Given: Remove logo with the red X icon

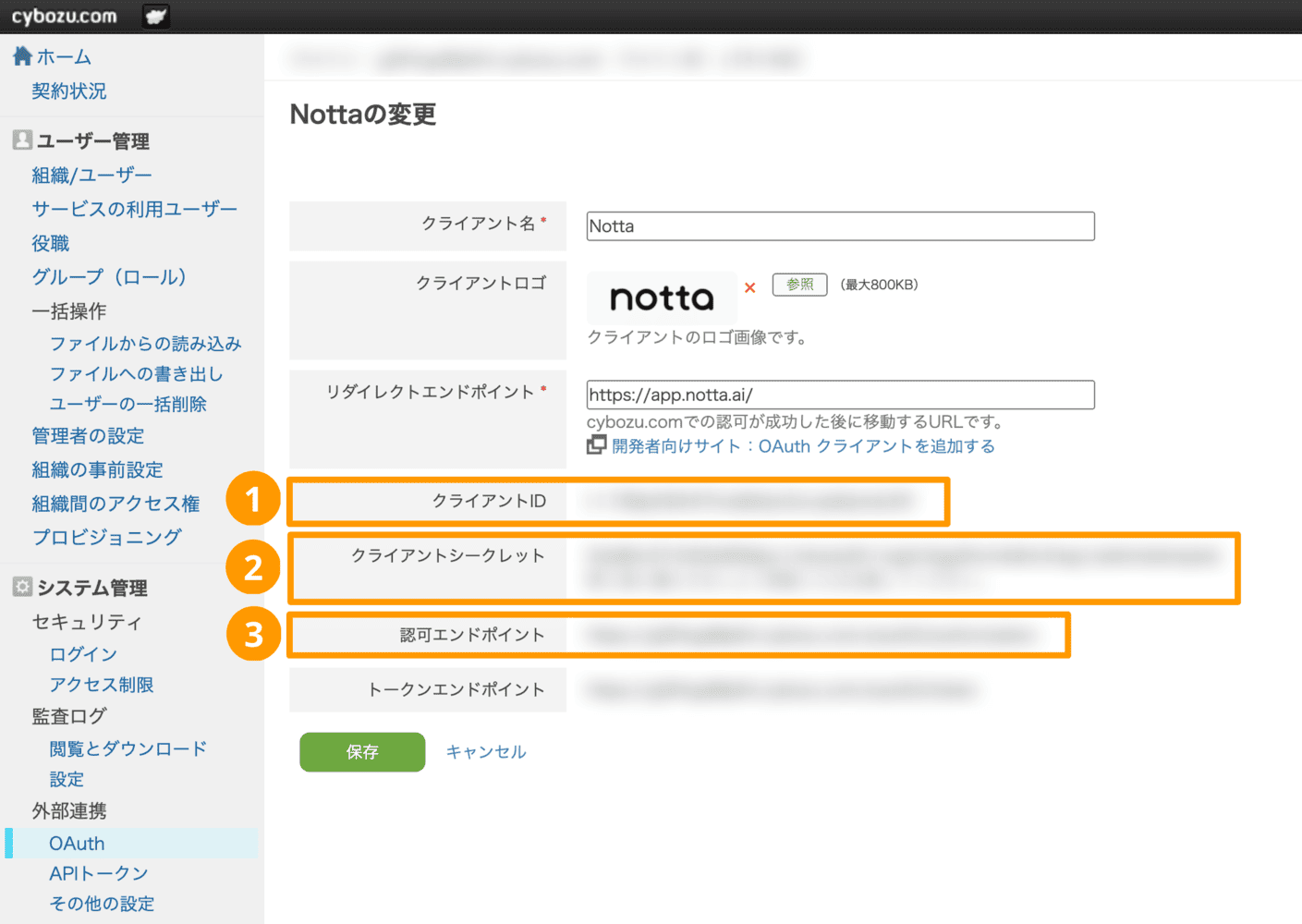Looking at the screenshot, I should [x=750, y=287].
